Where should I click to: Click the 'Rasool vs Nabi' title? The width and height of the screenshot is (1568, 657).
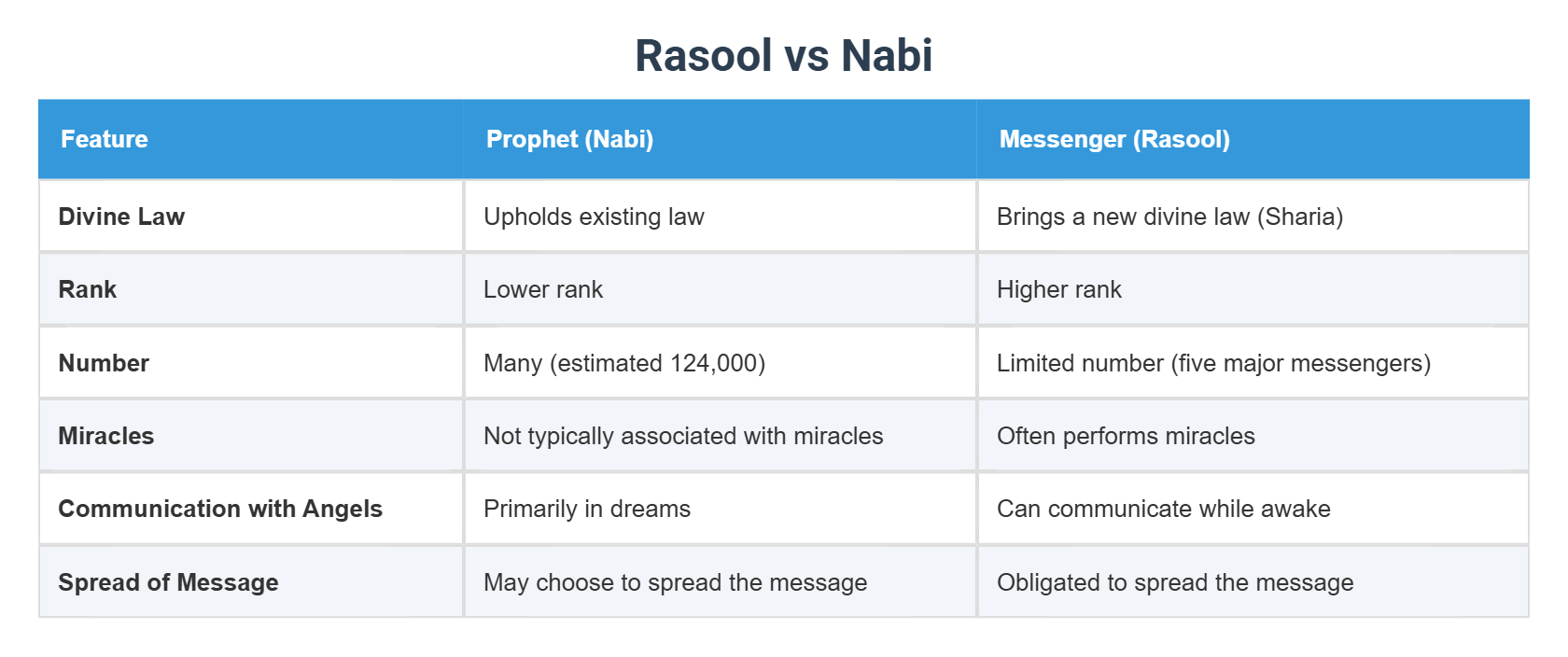click(783, 55)
